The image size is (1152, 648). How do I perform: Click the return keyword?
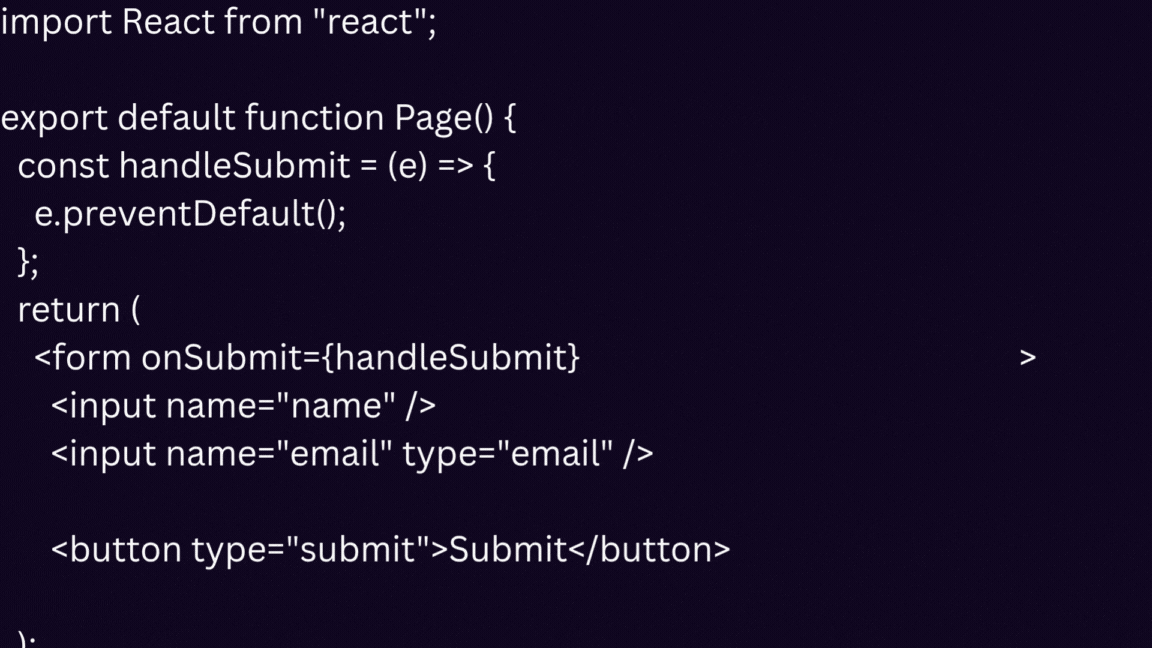(x=68, y=310)
